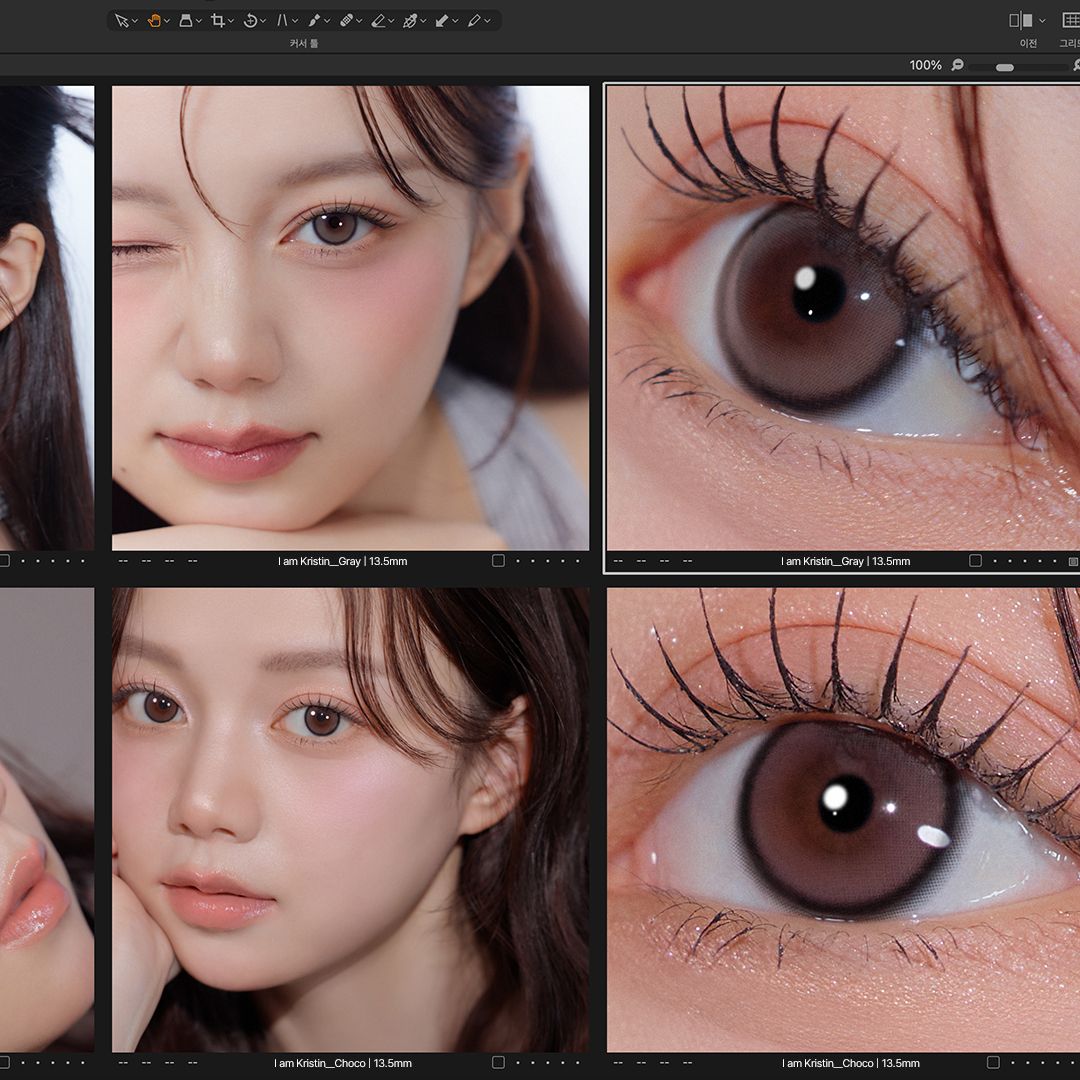The image size is (1080, 1080).
Task: Open Before/After mode dropdown chevron
Action: pyautogui.click(x=1042, y=21)
